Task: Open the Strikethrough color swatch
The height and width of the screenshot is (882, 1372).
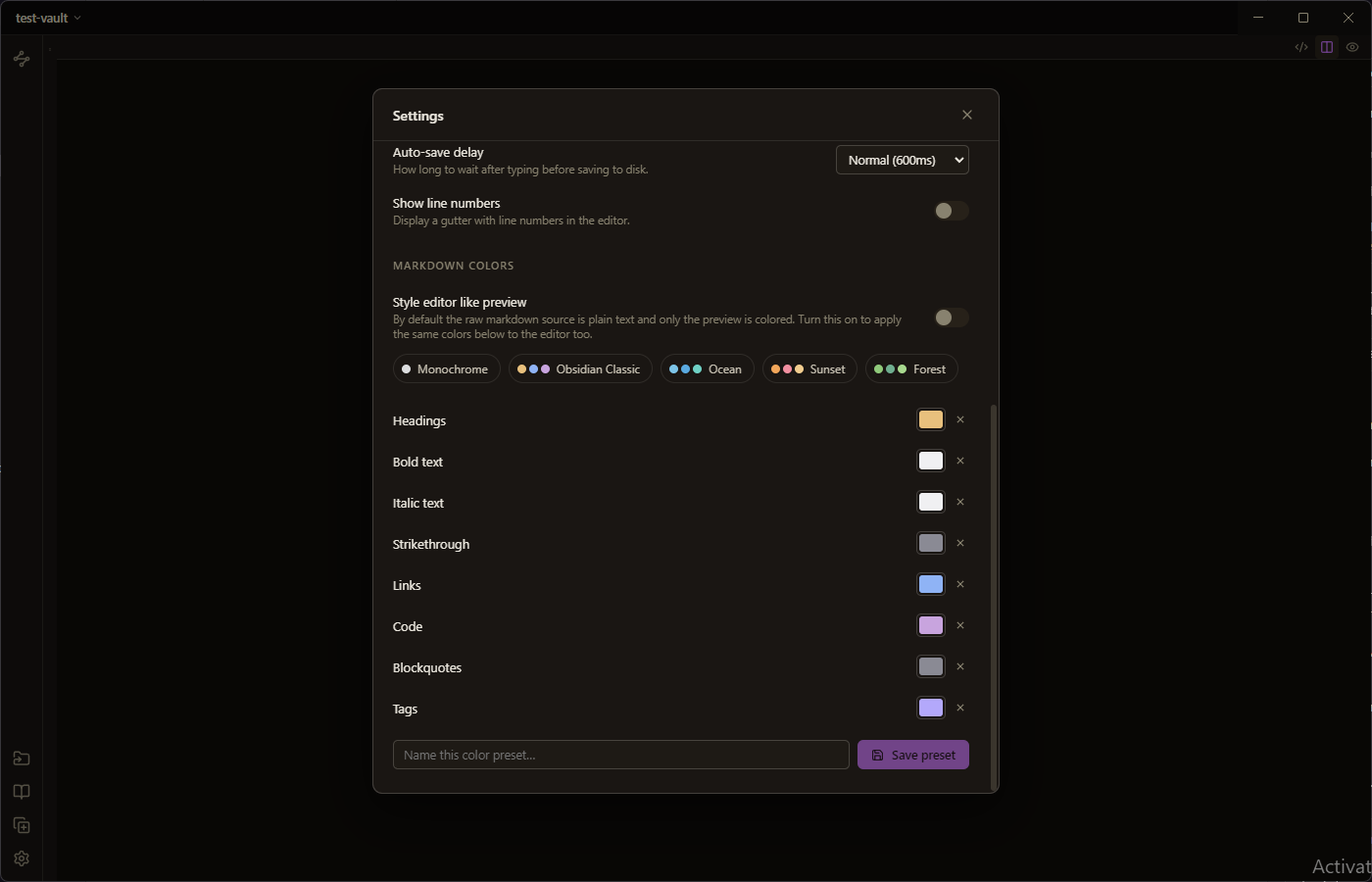Action: [x=931, y=543]
